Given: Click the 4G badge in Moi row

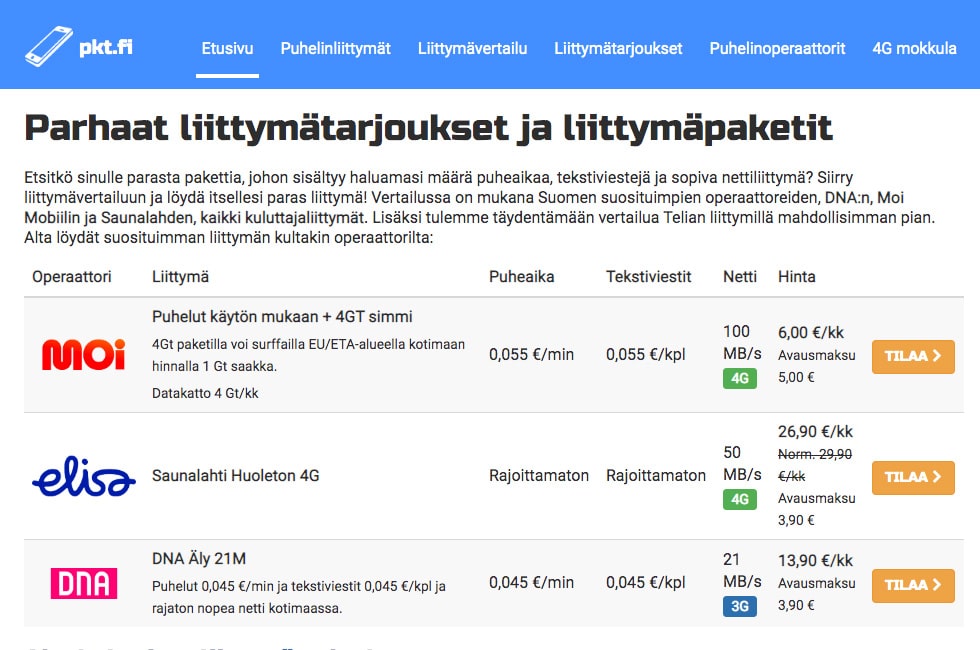Looking at the screenshot, I should [x=740, y=378].
